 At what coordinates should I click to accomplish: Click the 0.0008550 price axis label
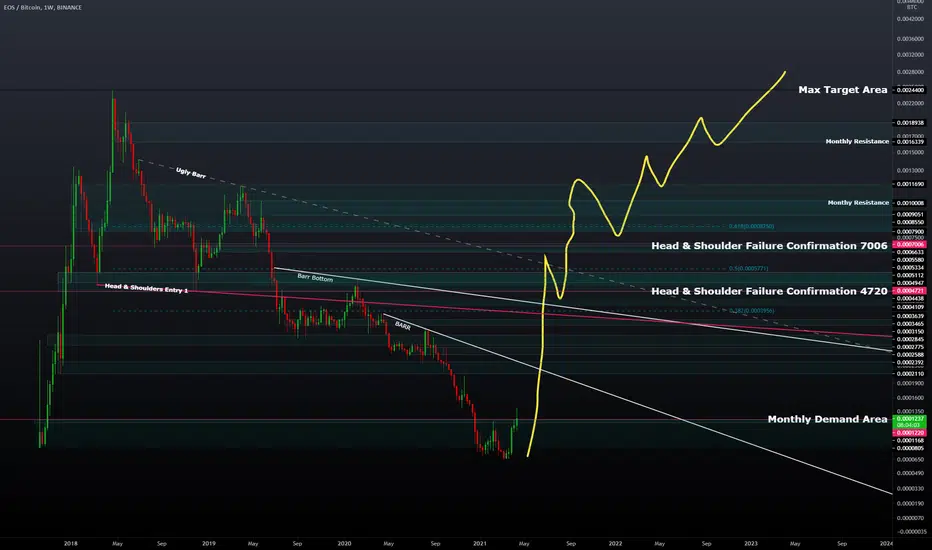click(910, 222)
